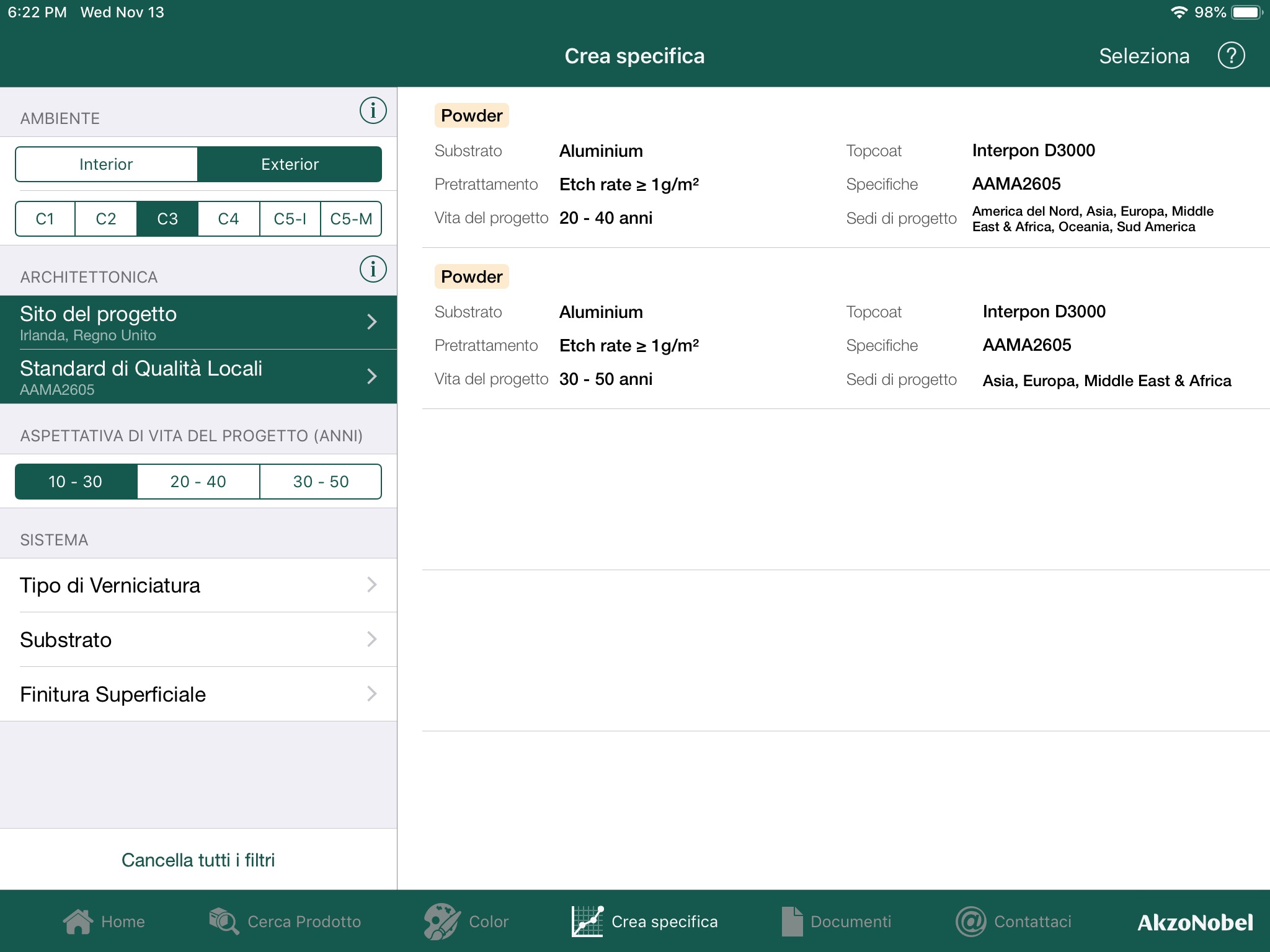Choose corrosivity class C4
Viewport: 1270px width, 952px height.
pos(228,219)
